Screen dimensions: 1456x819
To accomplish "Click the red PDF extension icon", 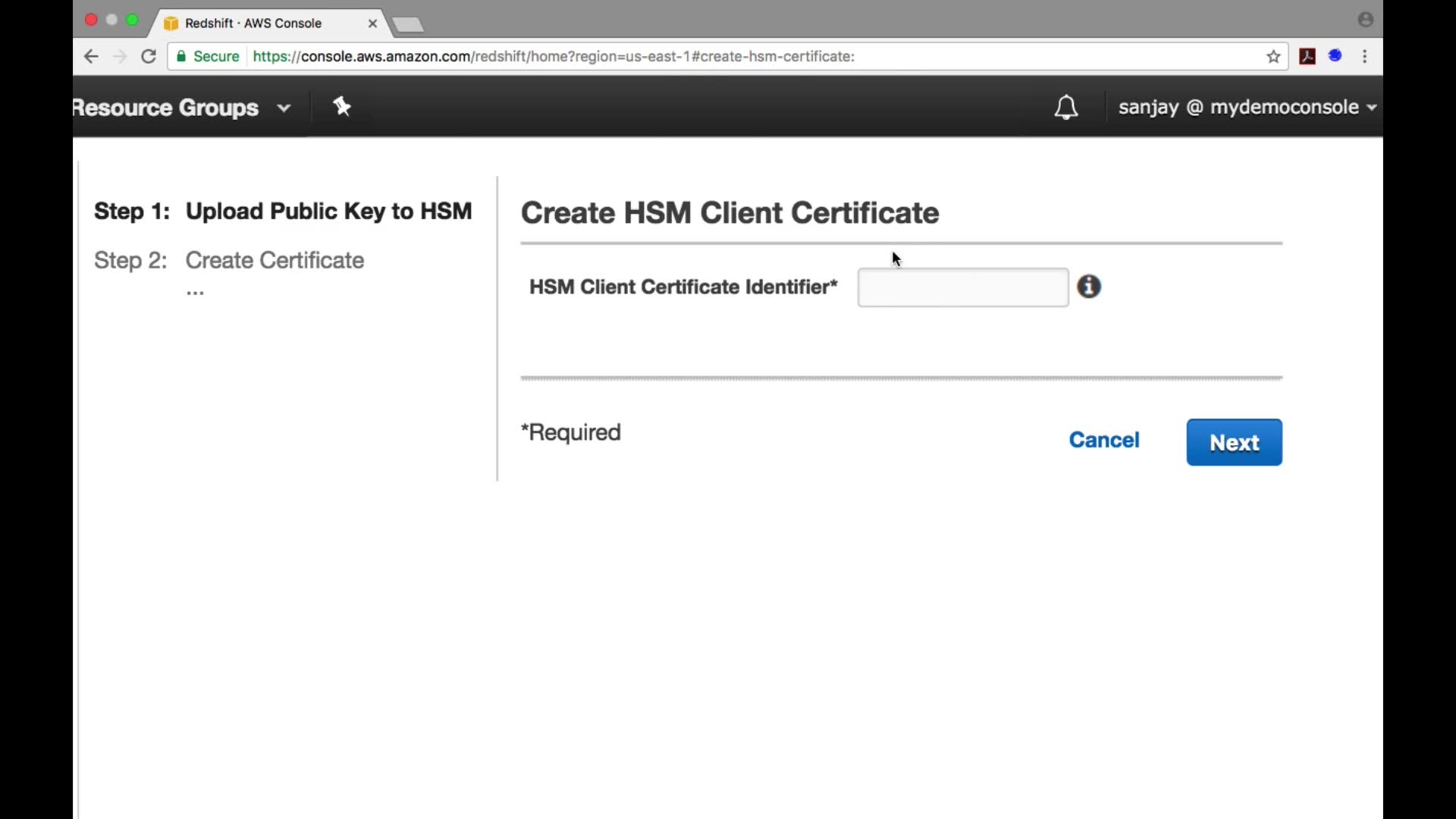I will 1307,56.
